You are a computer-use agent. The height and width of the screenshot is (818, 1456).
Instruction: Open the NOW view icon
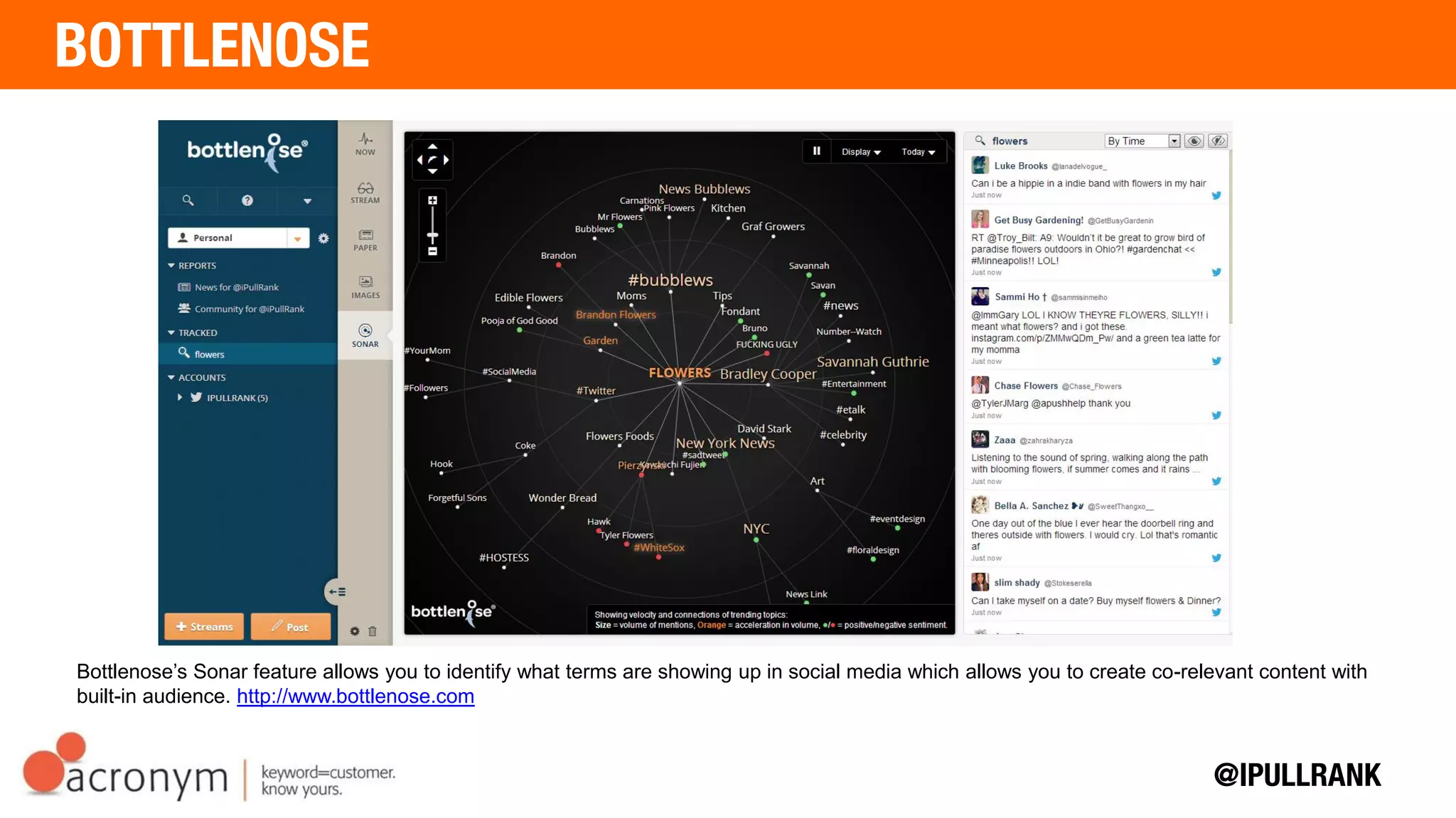[x=365, y=144]
